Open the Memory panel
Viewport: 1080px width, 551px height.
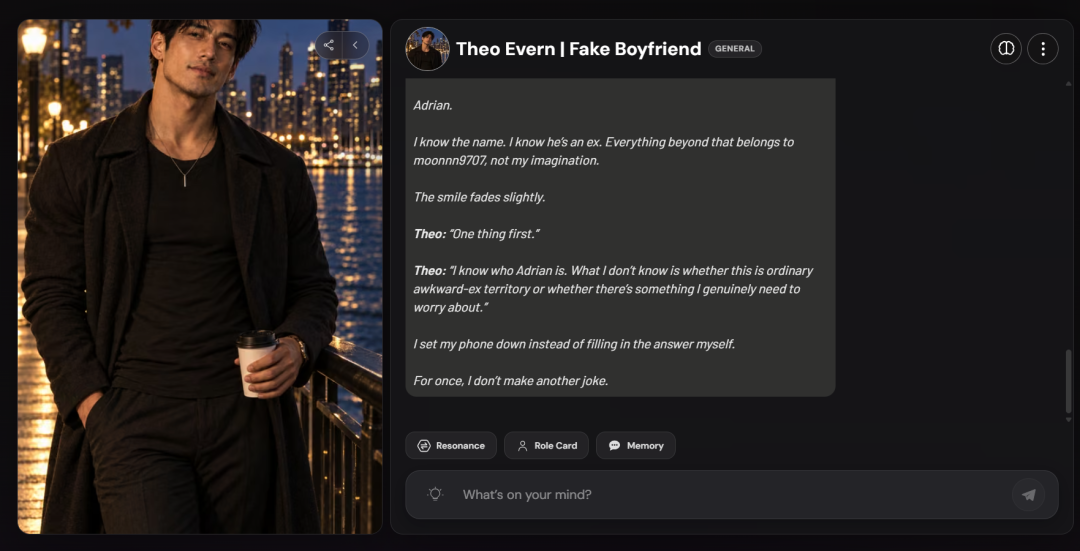[x=636, y=446]
